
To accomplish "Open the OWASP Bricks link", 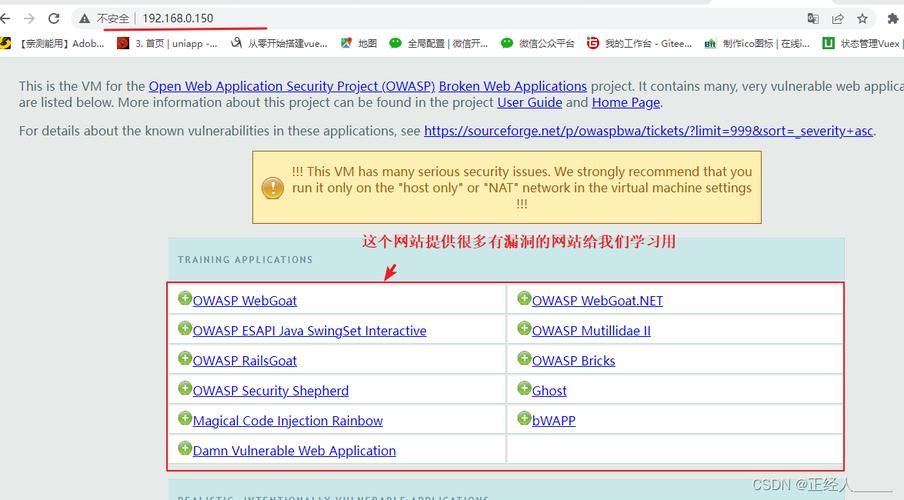I will (573, 361).
